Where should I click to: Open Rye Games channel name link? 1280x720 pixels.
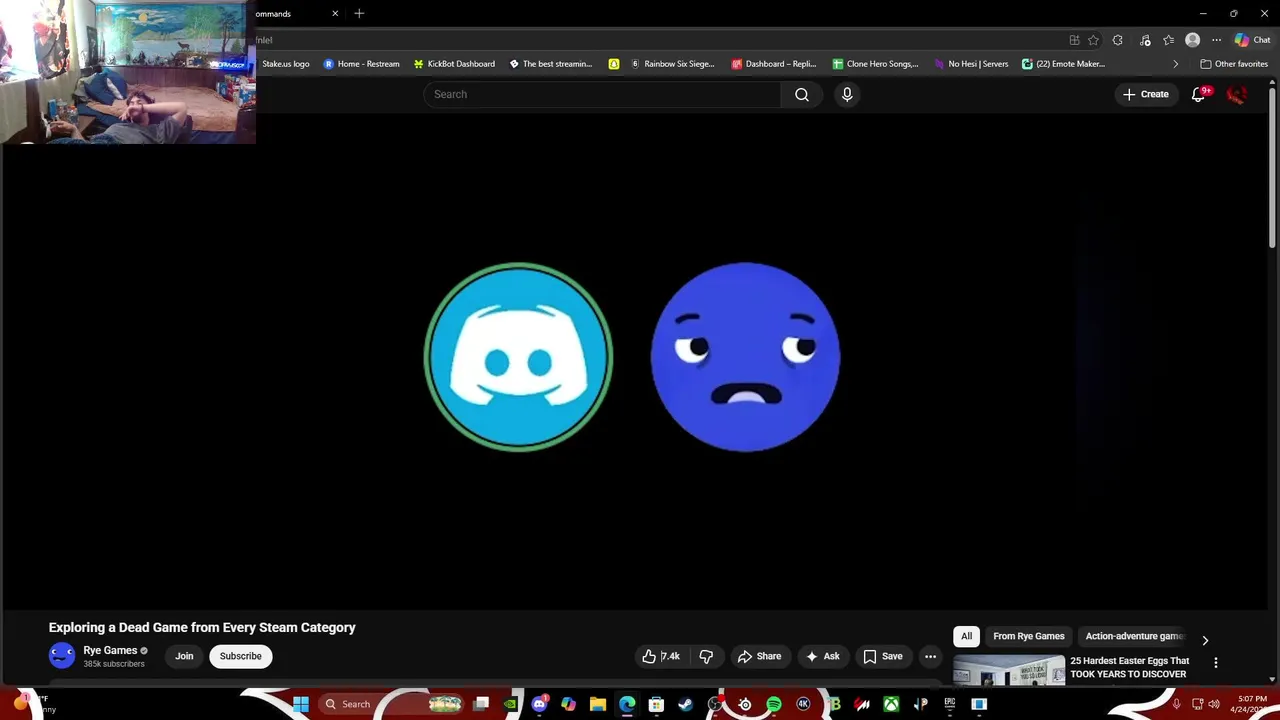click(x=110, y=650)
